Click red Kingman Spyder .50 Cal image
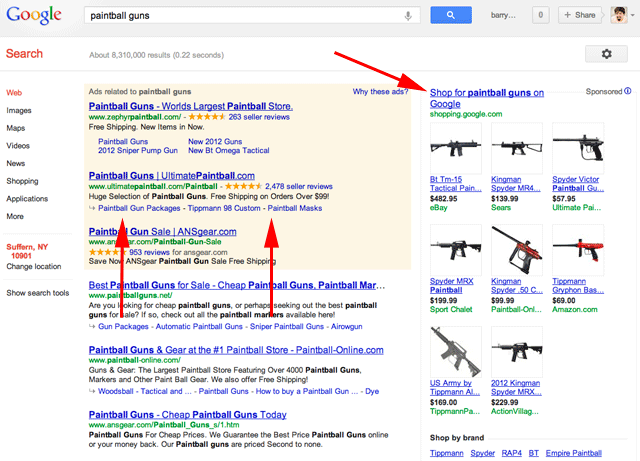 [x=517, y=249]
